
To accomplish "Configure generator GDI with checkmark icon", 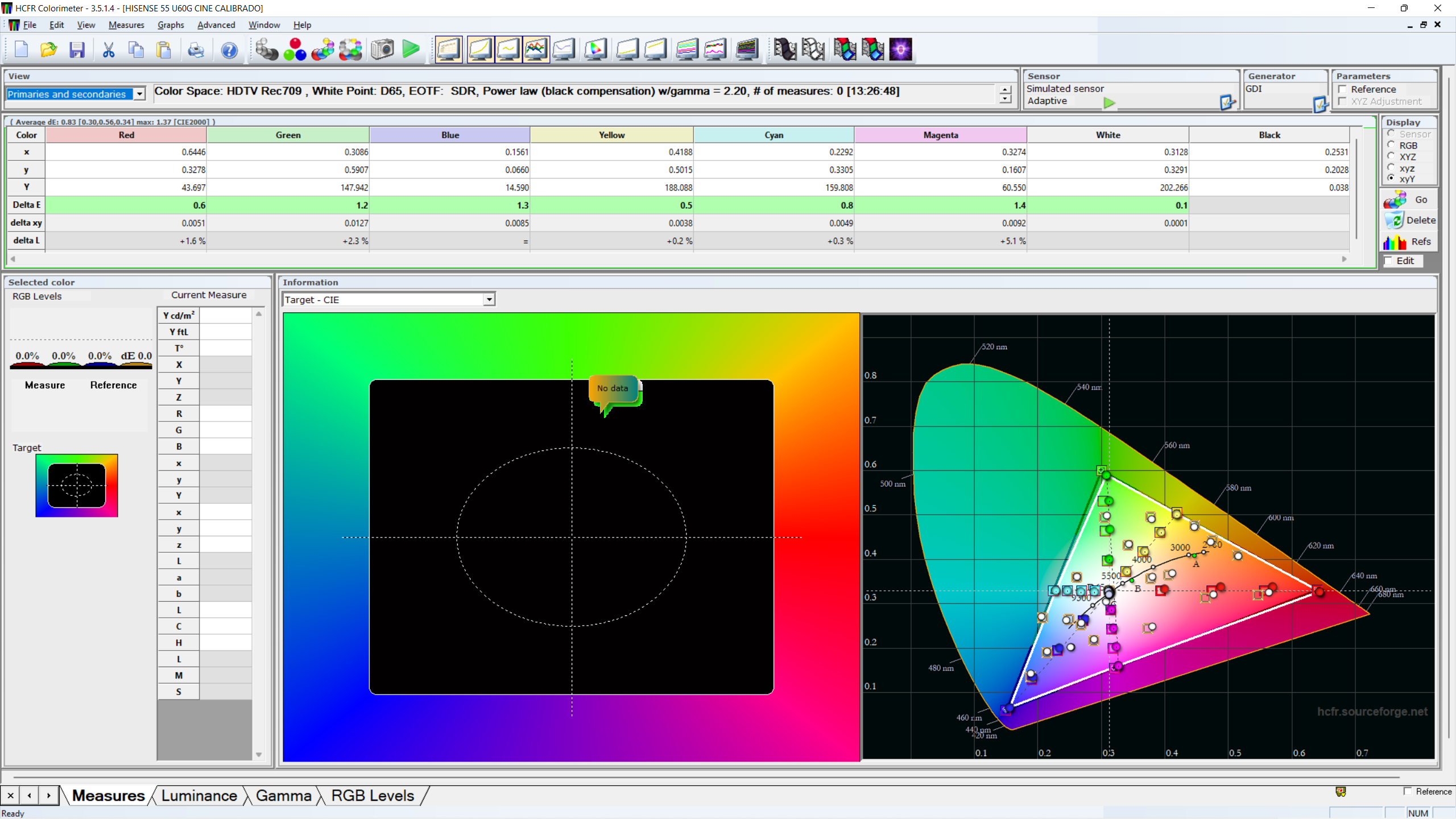I will (x=1320, y=104).
